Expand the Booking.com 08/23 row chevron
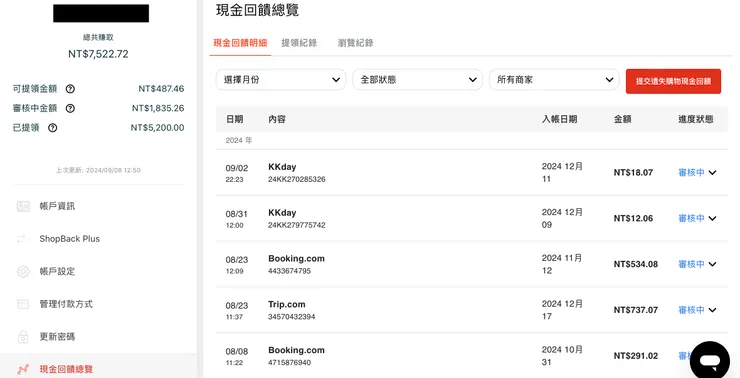Screen dimensions: 740x378 [712, 264]
